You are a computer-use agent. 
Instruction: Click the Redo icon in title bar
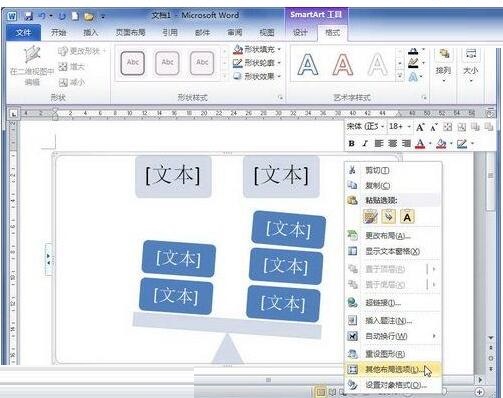click(62, 16)
